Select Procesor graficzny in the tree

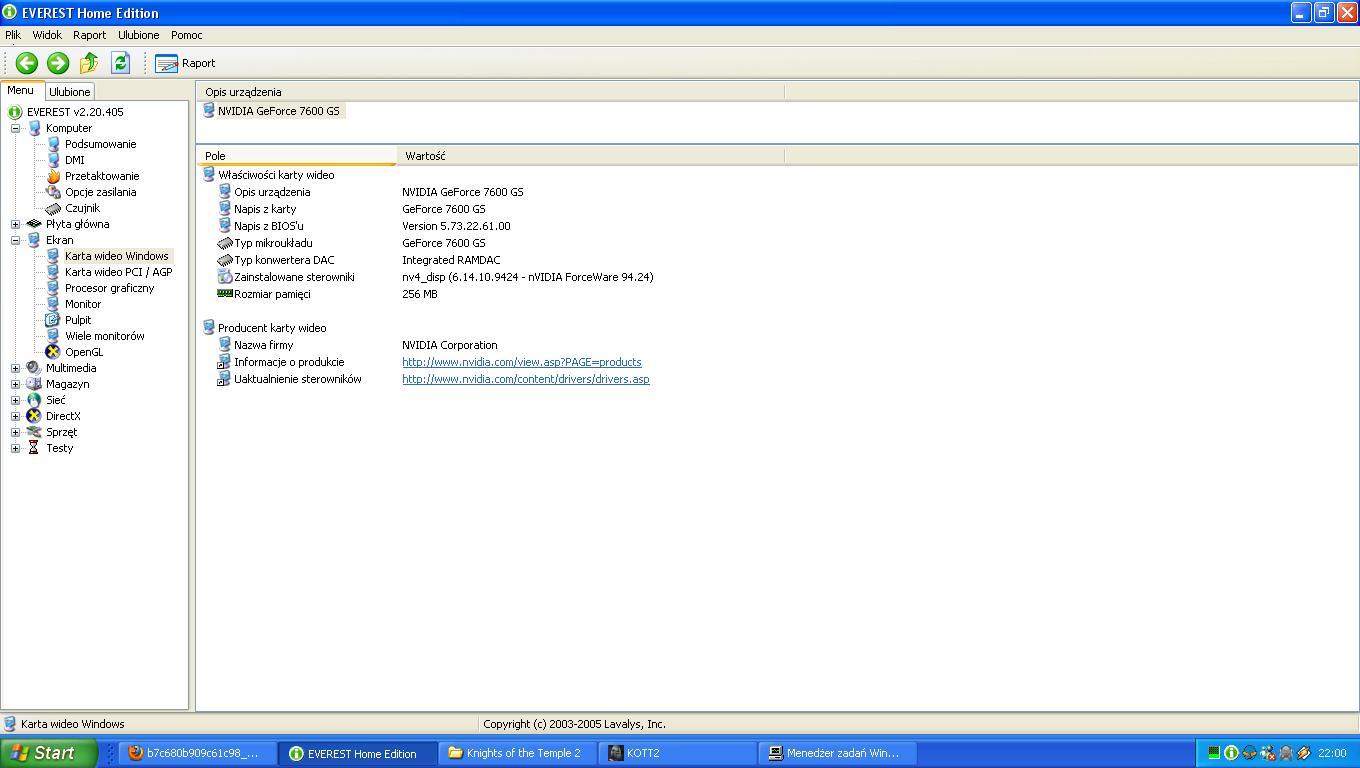click(109, 288)
